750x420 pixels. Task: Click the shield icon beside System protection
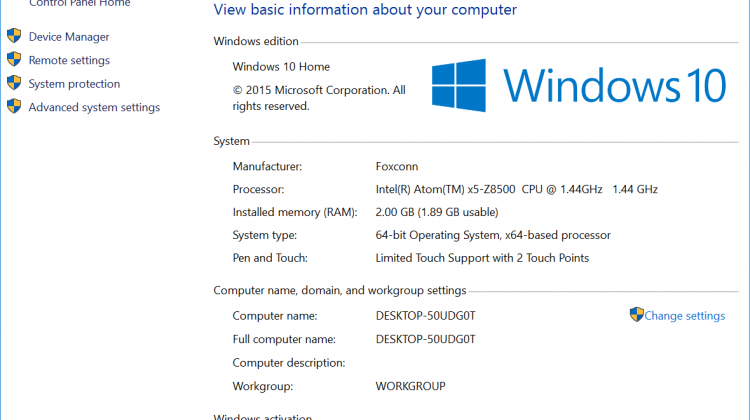pos(14,83)
